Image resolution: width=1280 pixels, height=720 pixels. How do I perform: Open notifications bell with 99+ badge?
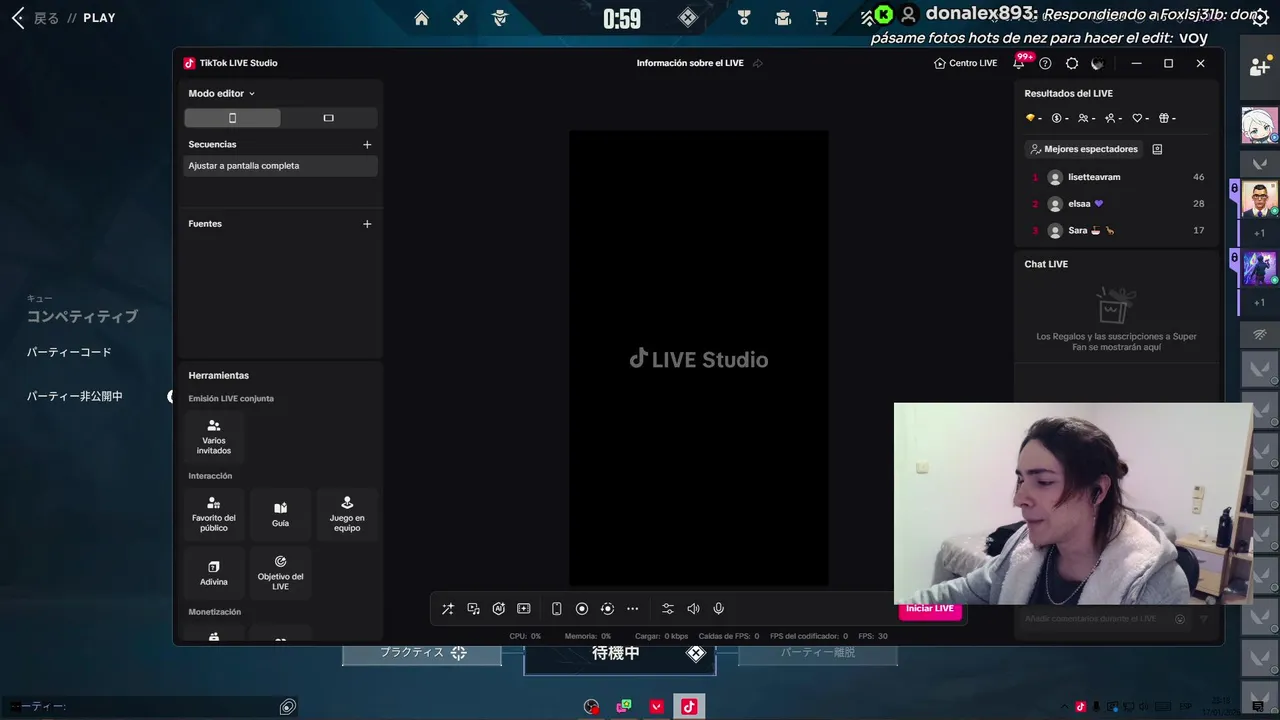tap(1019, 62)
